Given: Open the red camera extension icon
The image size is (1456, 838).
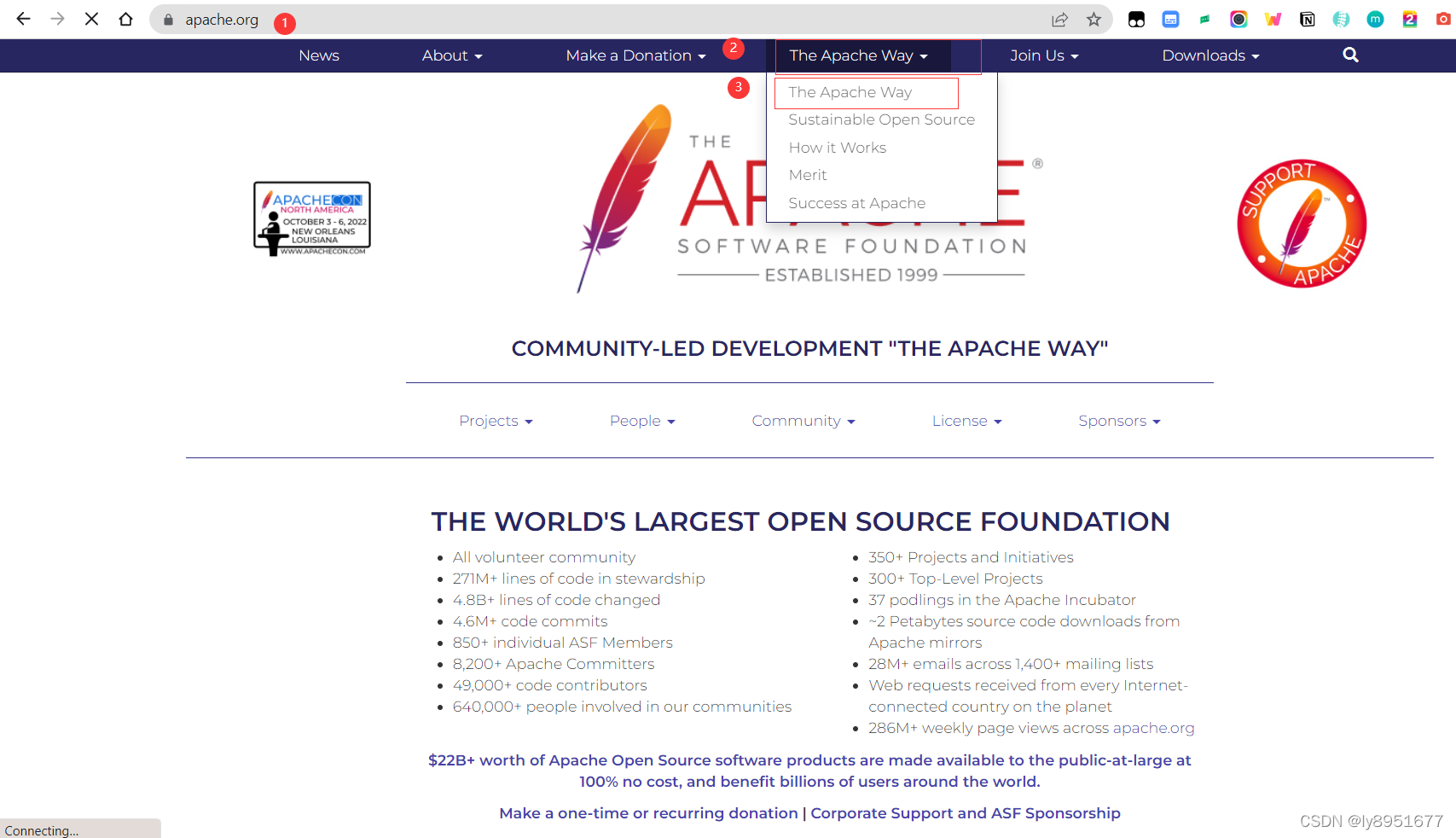Looking at the screenshot, I should [x=1443, y=20].
